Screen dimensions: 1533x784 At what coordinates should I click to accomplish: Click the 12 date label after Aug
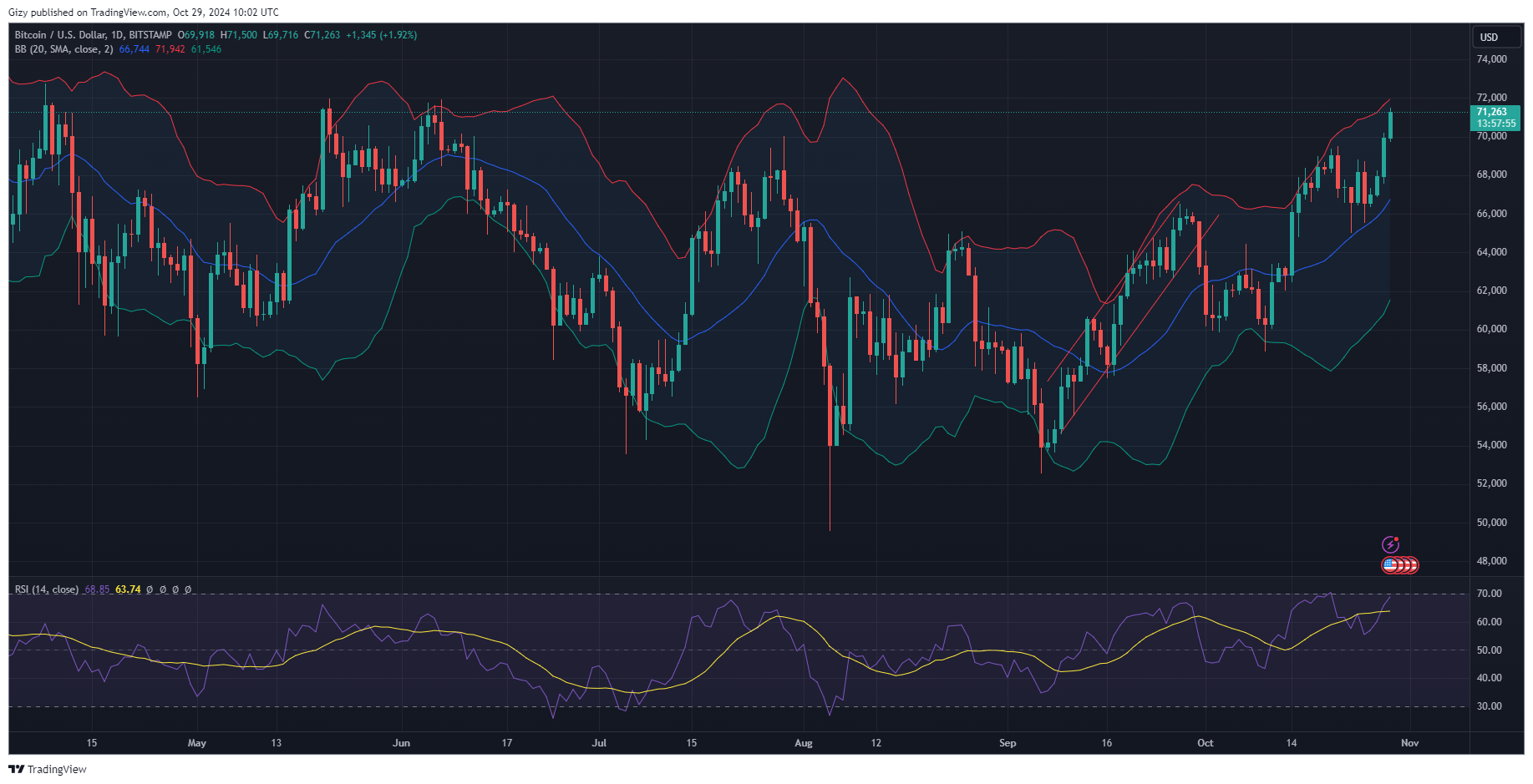[876, 743]
